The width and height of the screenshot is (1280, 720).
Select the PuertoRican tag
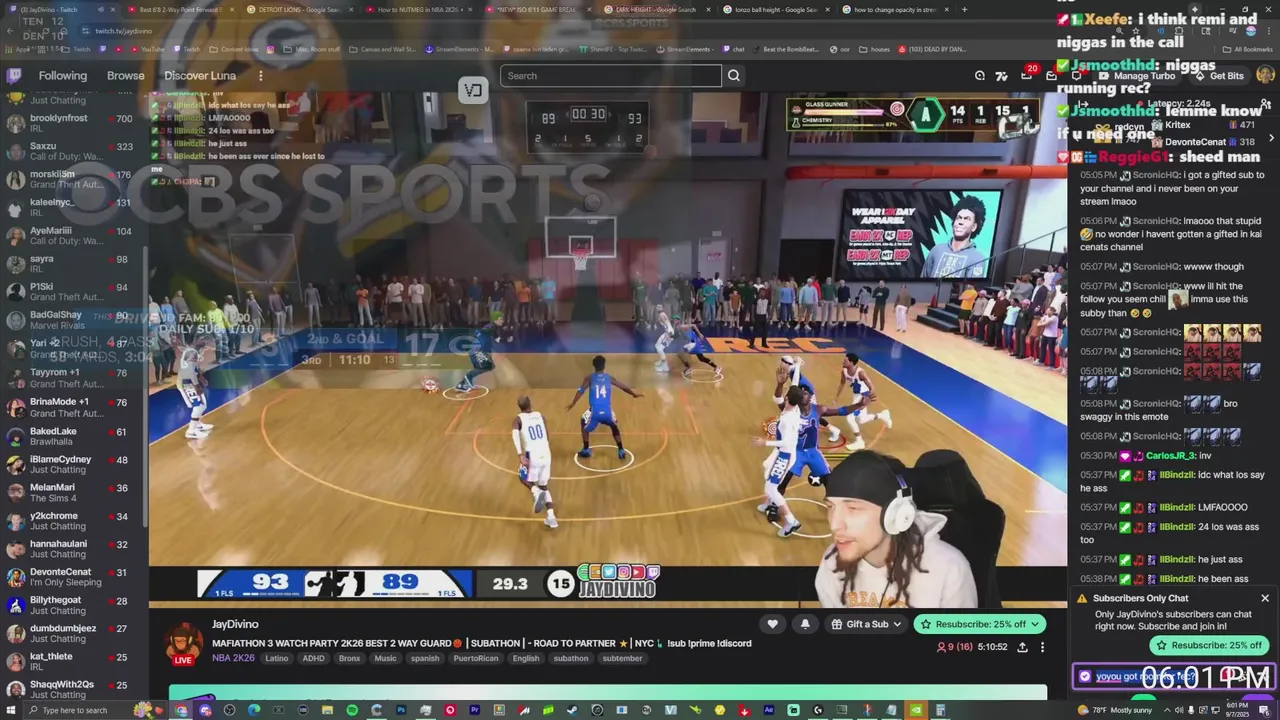(x=476, y=658)
